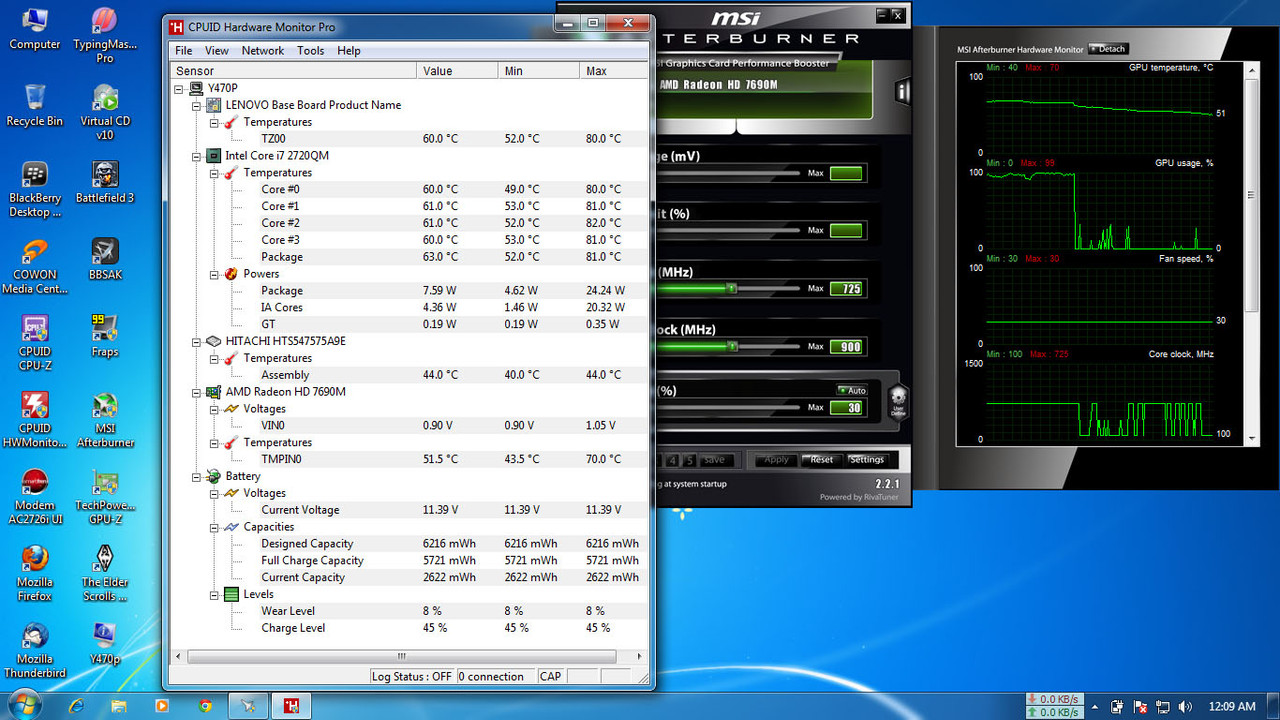Launch The Elder Scrolls shortcut
Viewport: 1280px width, 720px height.
(x=105, y=574)
